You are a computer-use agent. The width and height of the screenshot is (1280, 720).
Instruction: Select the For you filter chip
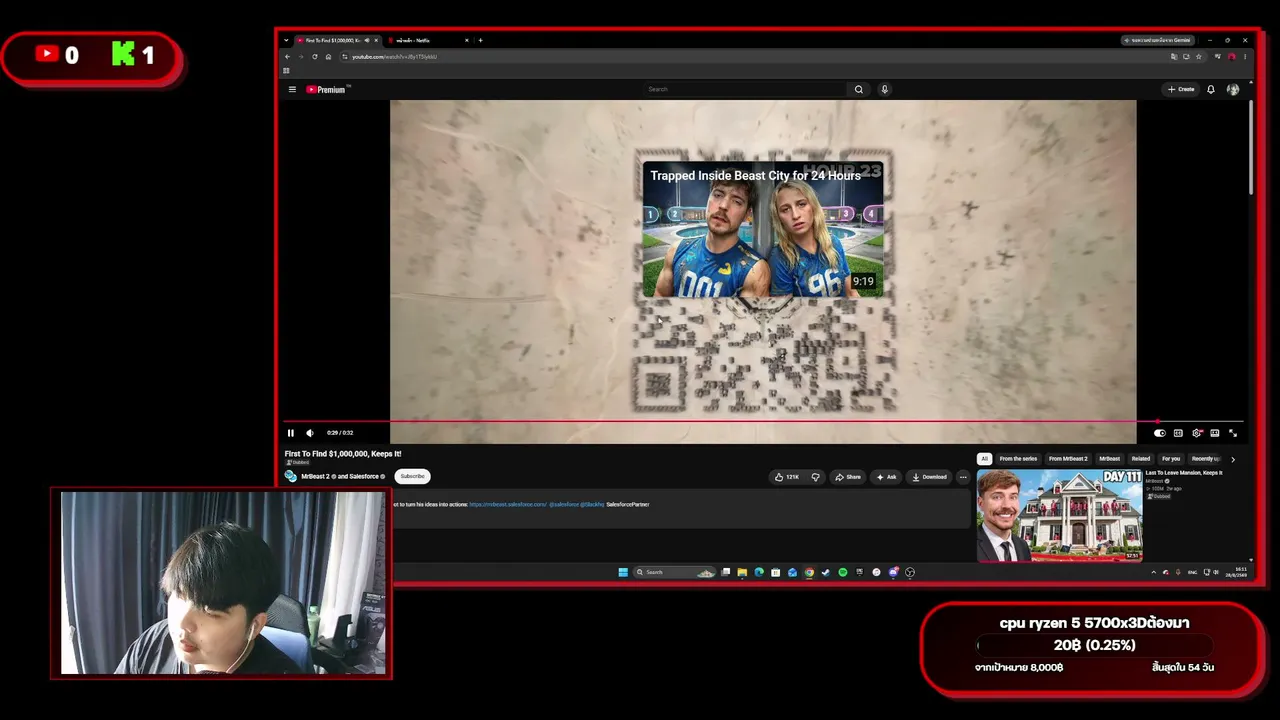coord(1171,459)
